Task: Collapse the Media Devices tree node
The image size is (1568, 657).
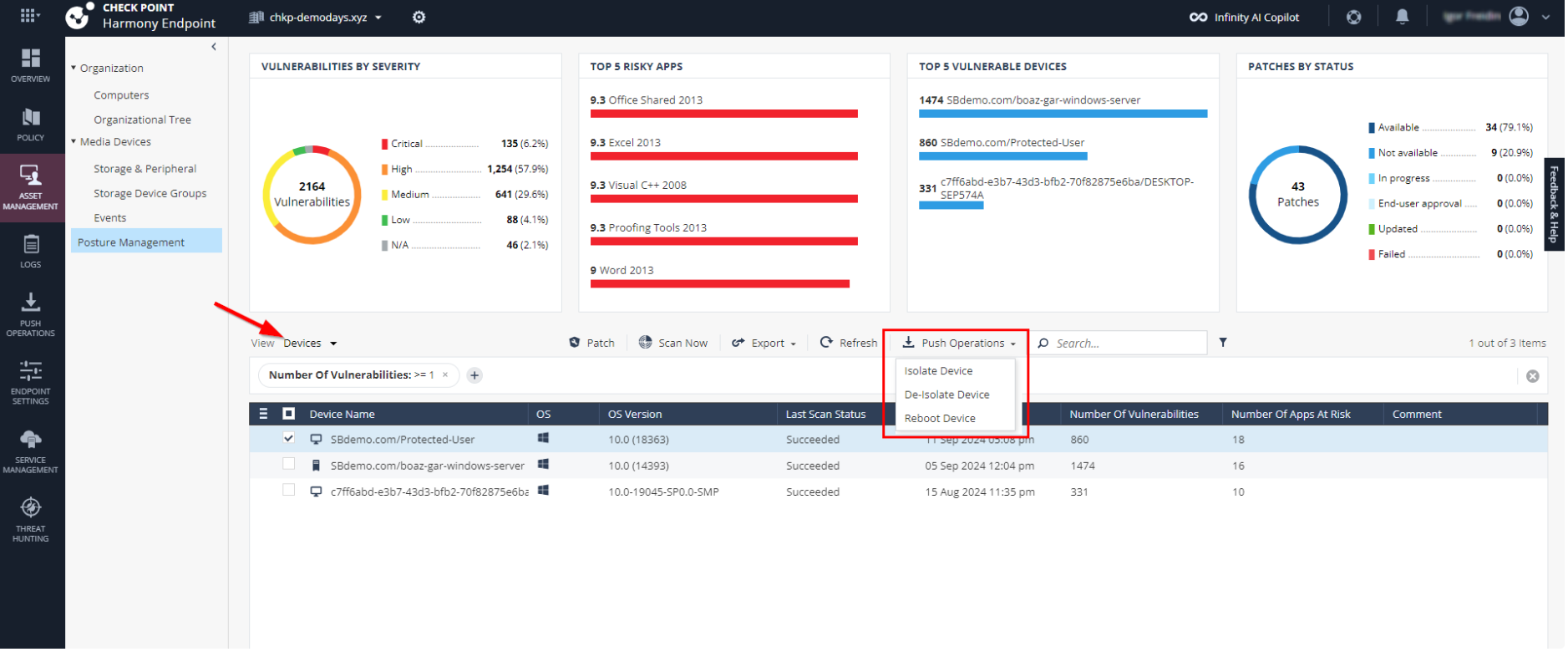Action: 74,141
